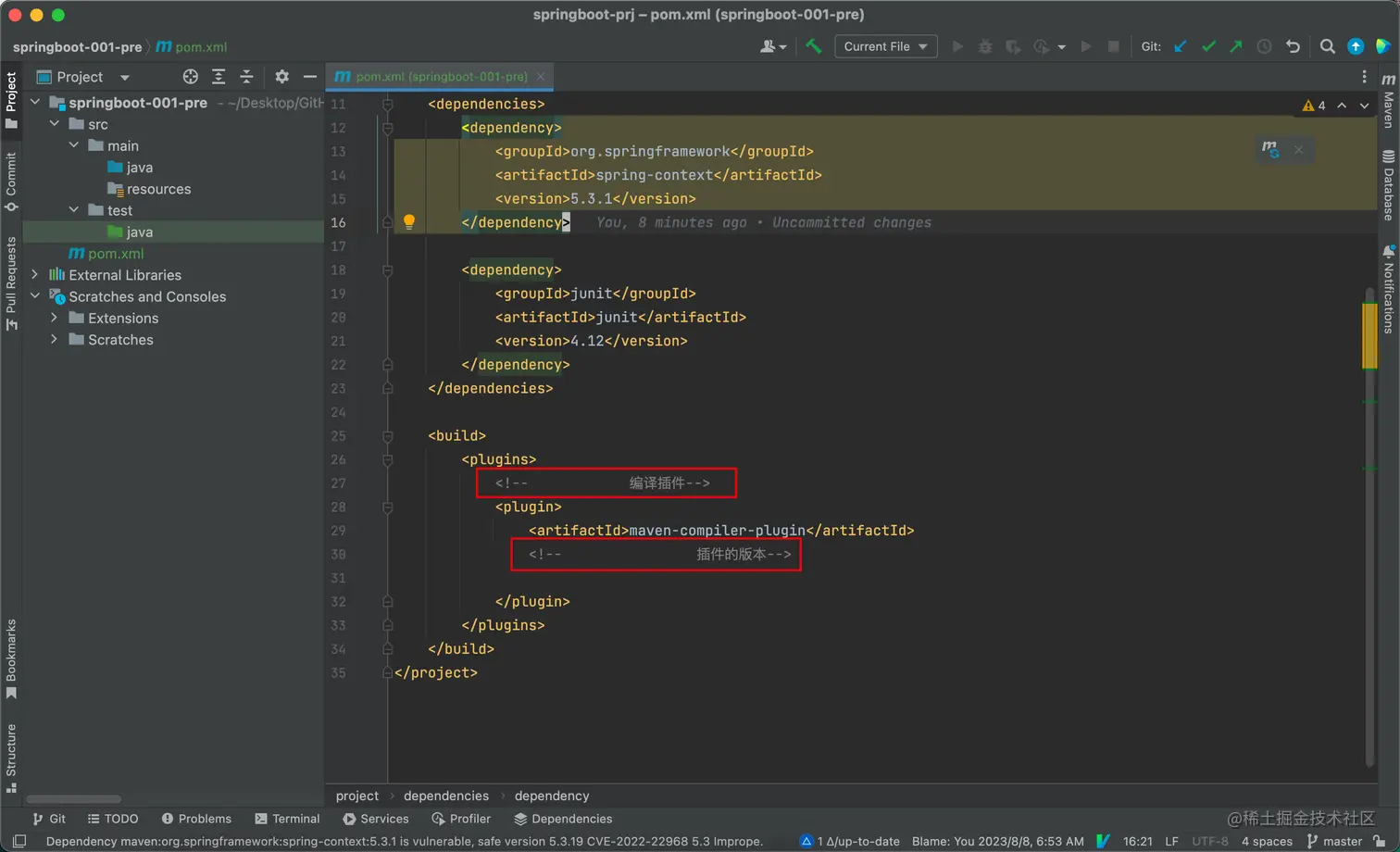Click the 16:21 line column indicator
The height and width of the screenshot is (852, 1400).
[x=1138, y=841]
